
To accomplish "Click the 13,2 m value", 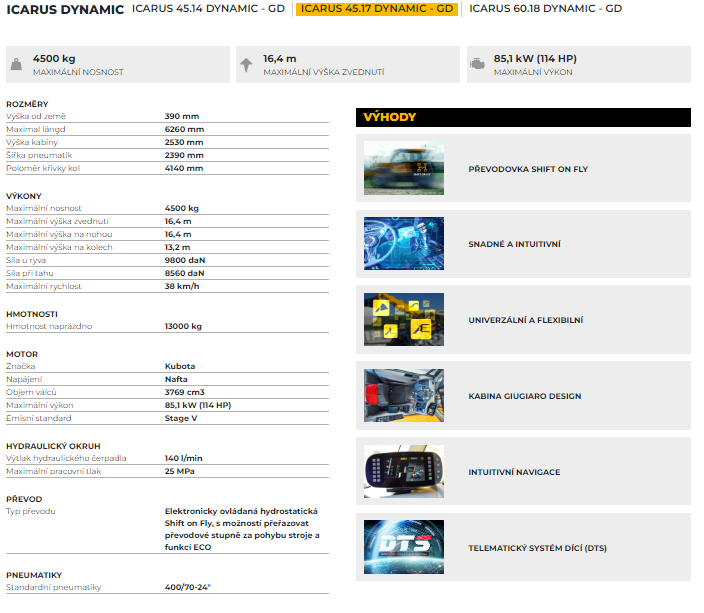I will [x=177, y=247].
